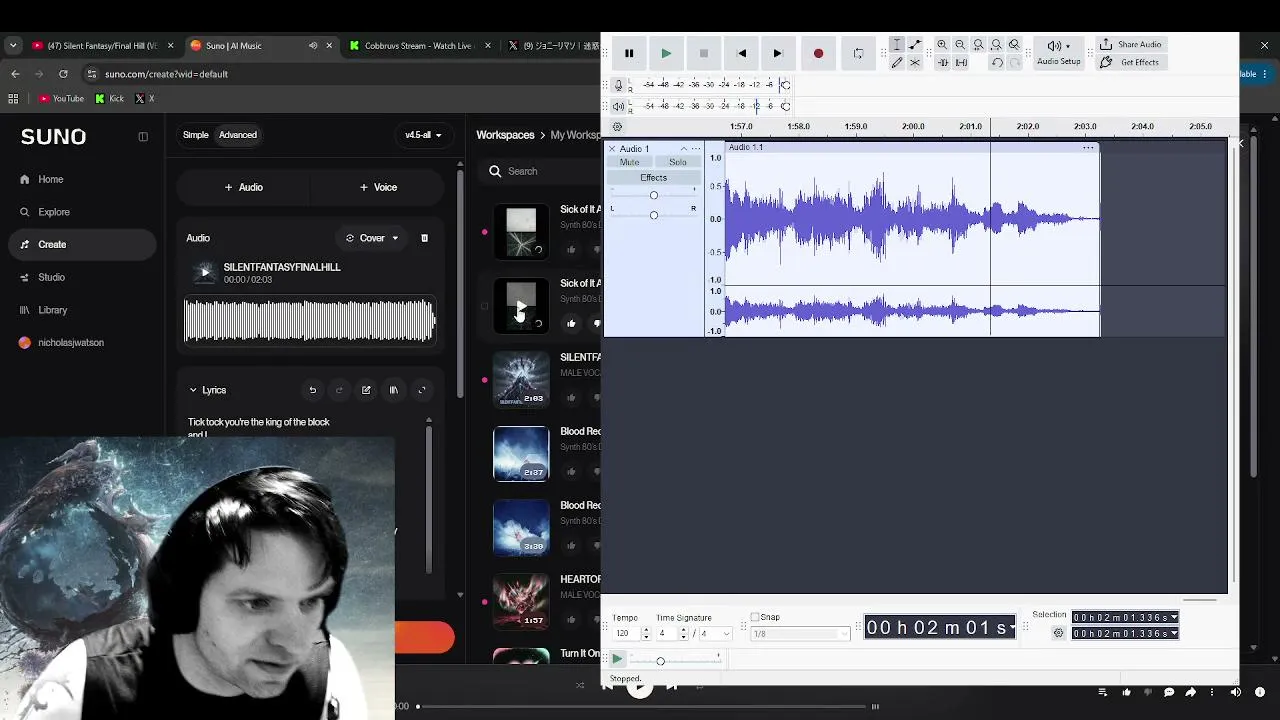Open the v4.5-all model dropdown

pyautogui.click(x=423, y=135)
